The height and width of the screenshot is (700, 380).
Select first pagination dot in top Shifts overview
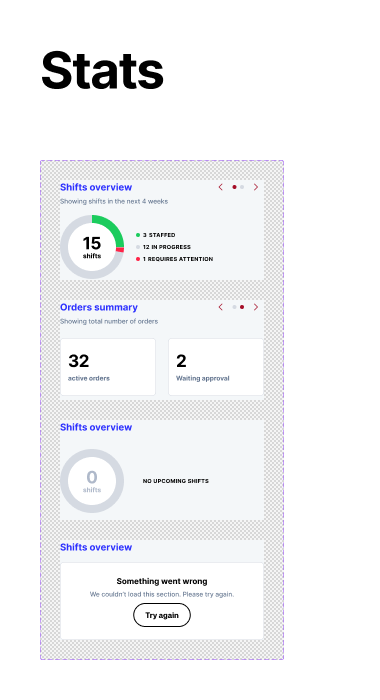point(234,187)
